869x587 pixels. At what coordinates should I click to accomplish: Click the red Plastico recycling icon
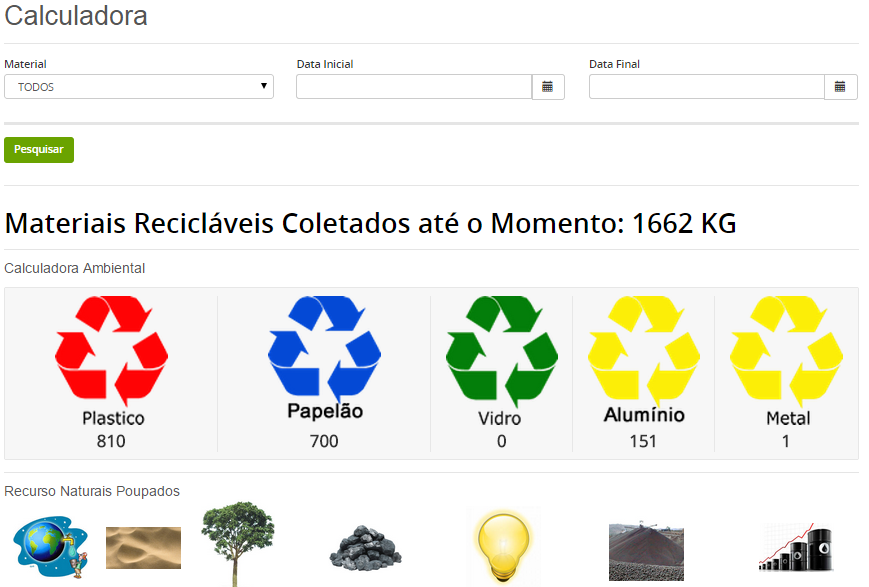click(111, 350)
